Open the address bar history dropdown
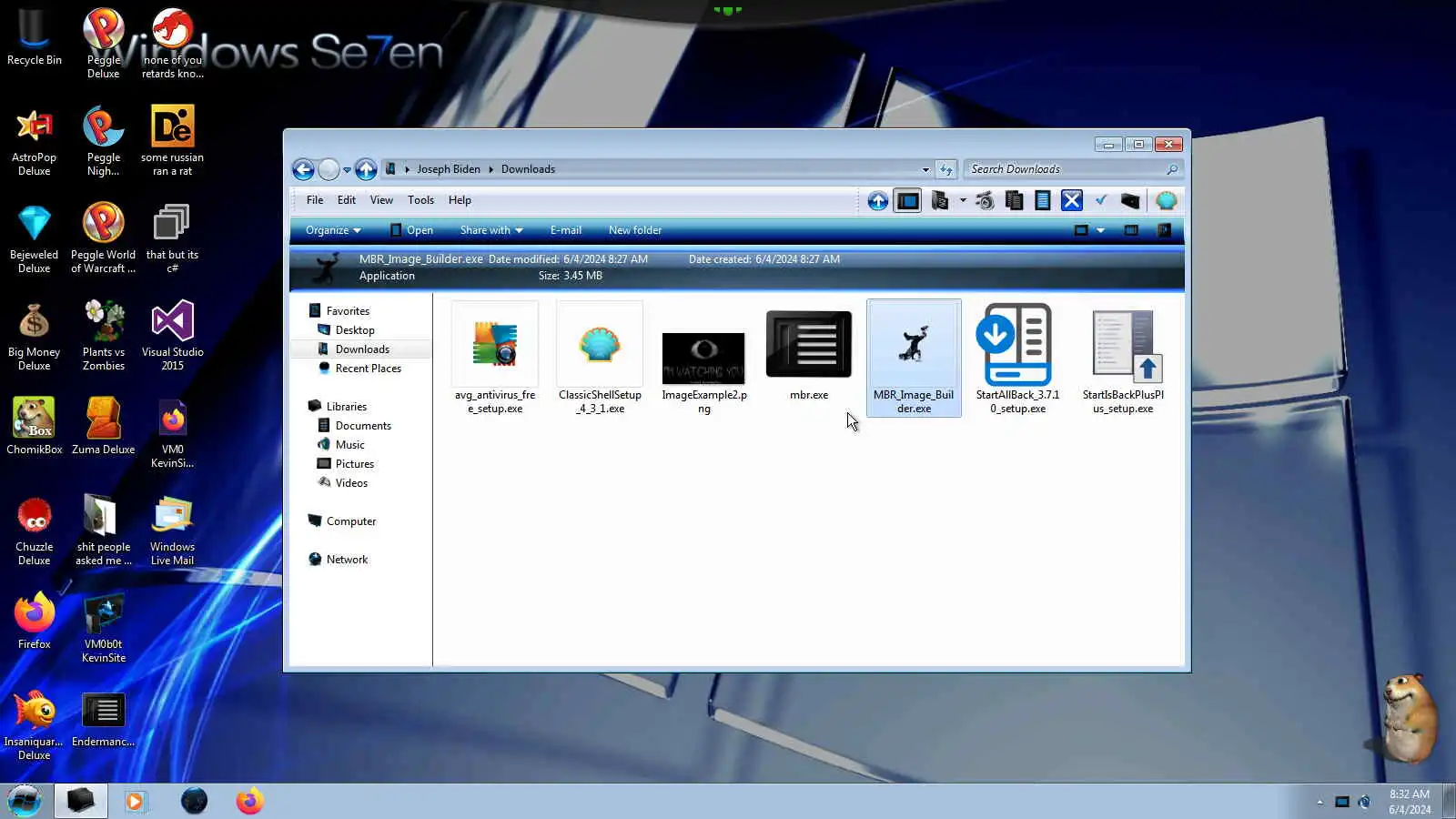Image resolution: width=1456 pixels, height=819 pixels. click(x=925, y=169)
